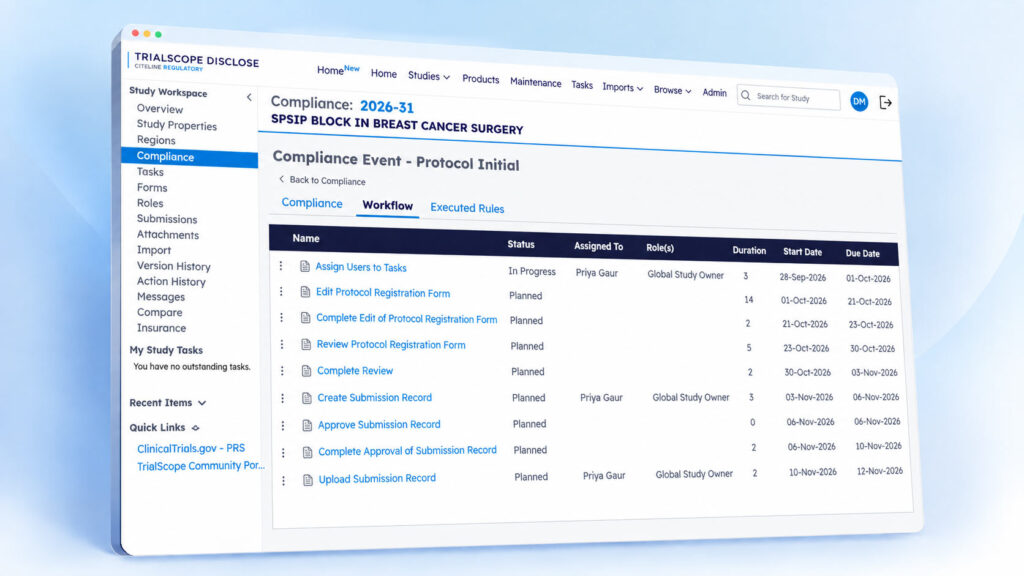Open the Maintenance menu
Image resolution: width=1024 pixels, height=576 pixels.
[x=536, y=82]
